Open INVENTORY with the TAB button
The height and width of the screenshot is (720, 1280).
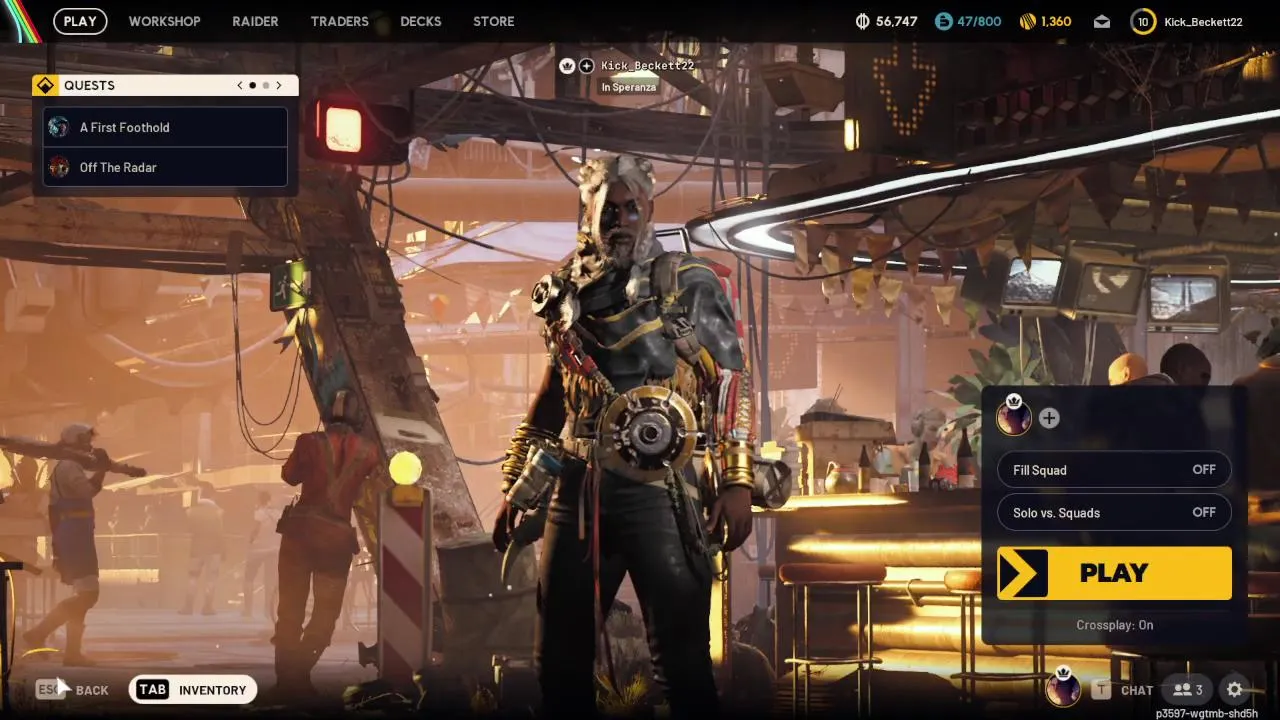[x=193, y=690]
